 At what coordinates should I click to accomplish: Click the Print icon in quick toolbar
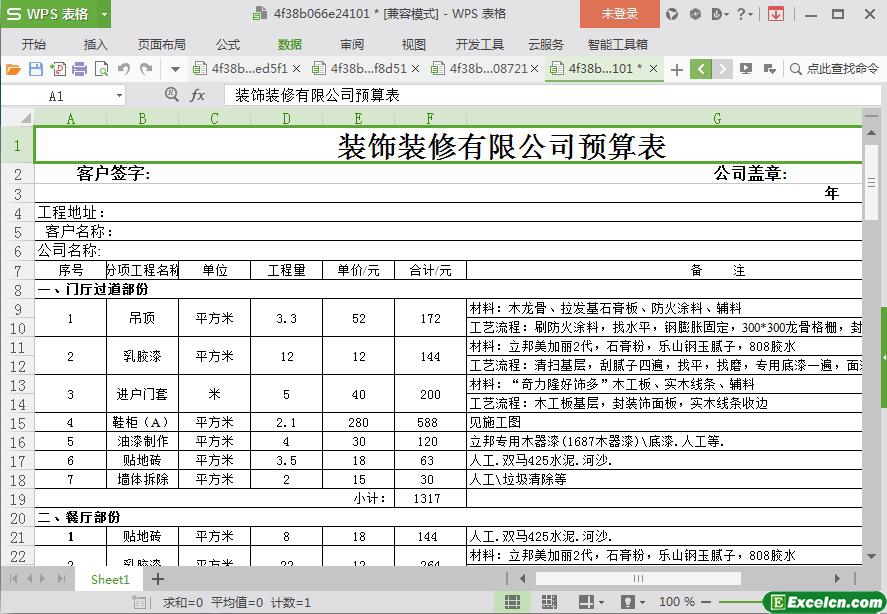(x=79, y=69)
